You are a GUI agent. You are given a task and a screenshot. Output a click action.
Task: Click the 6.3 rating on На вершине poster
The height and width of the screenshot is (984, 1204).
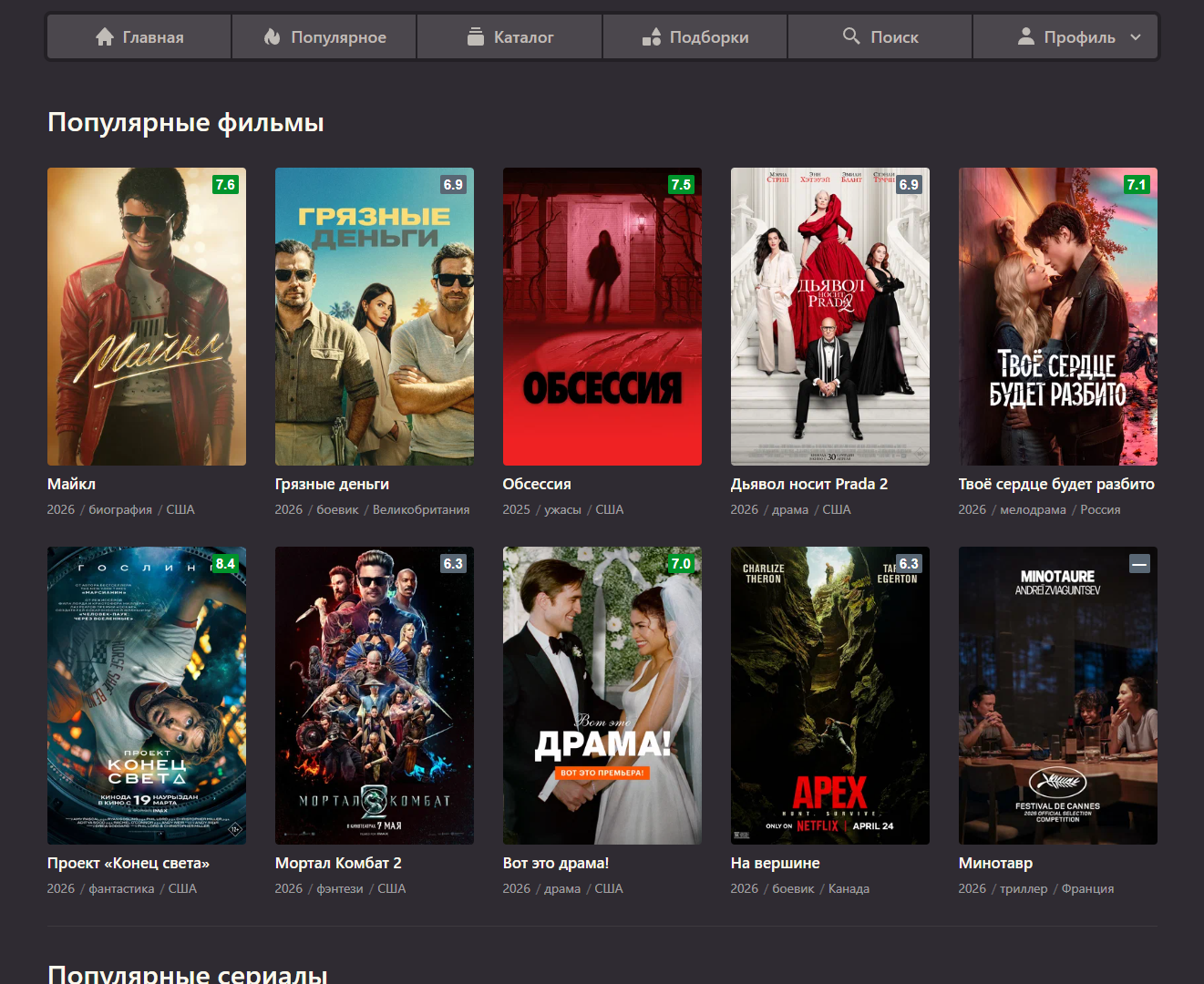coord(909,563)
